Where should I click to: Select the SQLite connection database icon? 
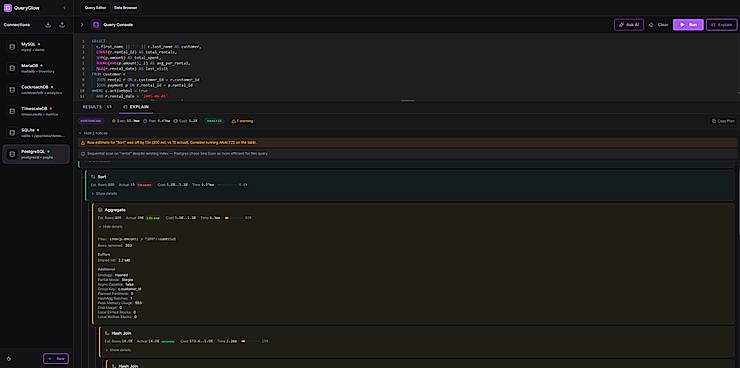coord(12,133)
